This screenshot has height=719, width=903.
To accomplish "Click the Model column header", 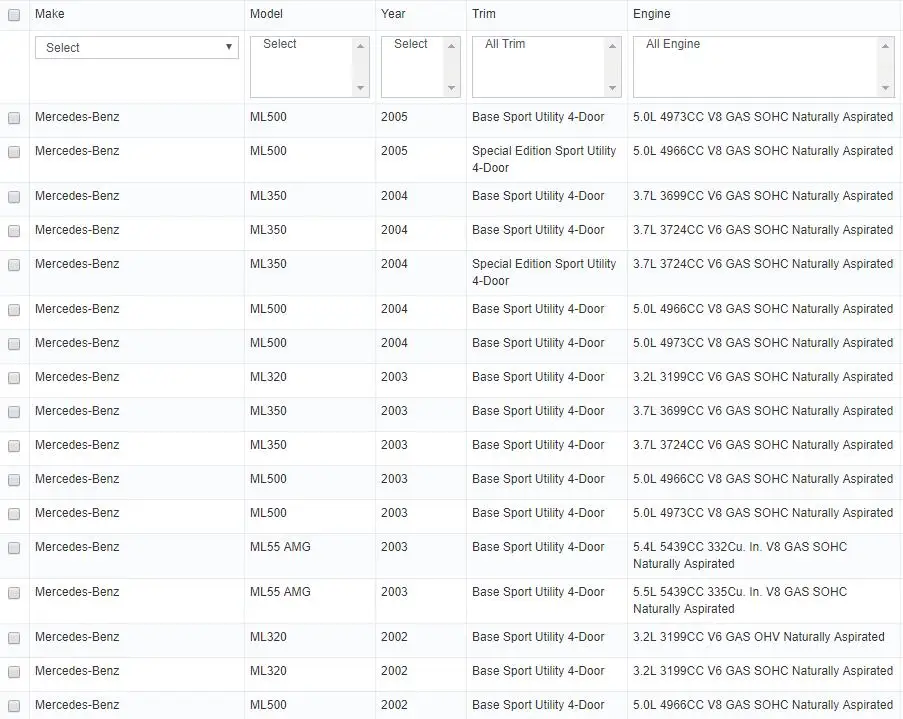I will pyautogui.click(x=266, y=14).
